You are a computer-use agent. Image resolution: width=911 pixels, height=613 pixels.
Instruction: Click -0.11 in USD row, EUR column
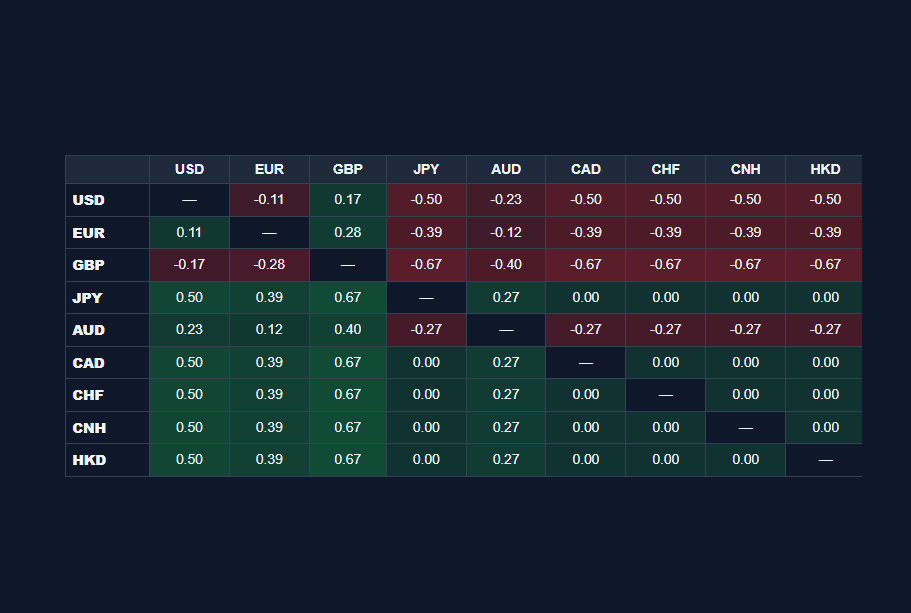[269, 200]
